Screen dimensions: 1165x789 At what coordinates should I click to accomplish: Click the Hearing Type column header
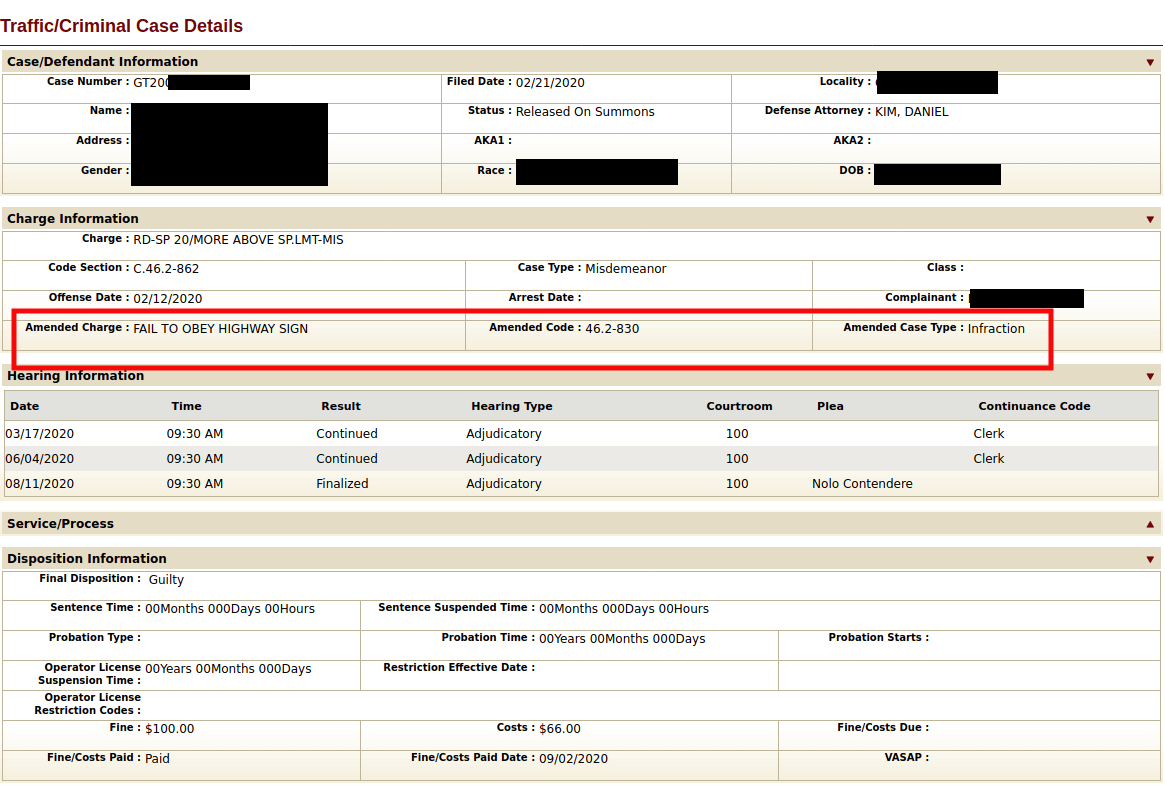(x=512, y=406)
